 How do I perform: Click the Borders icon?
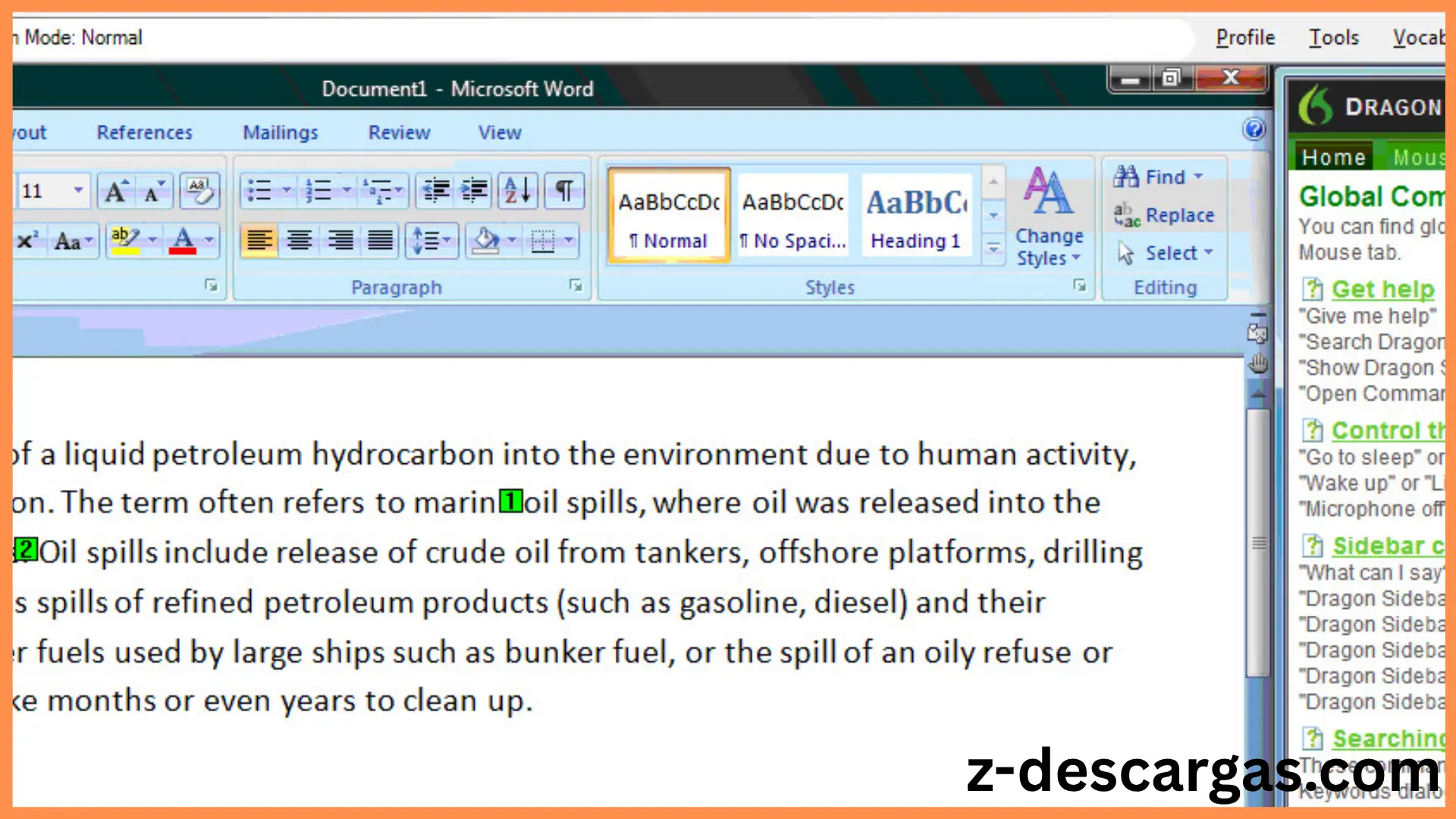pos(543,241)
